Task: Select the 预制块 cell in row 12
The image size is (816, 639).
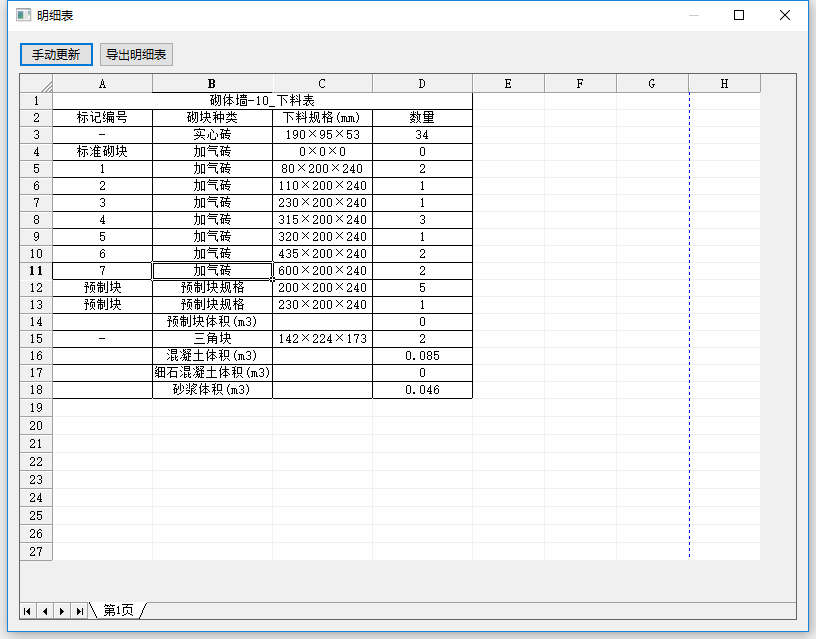Action: click(103, 288)
